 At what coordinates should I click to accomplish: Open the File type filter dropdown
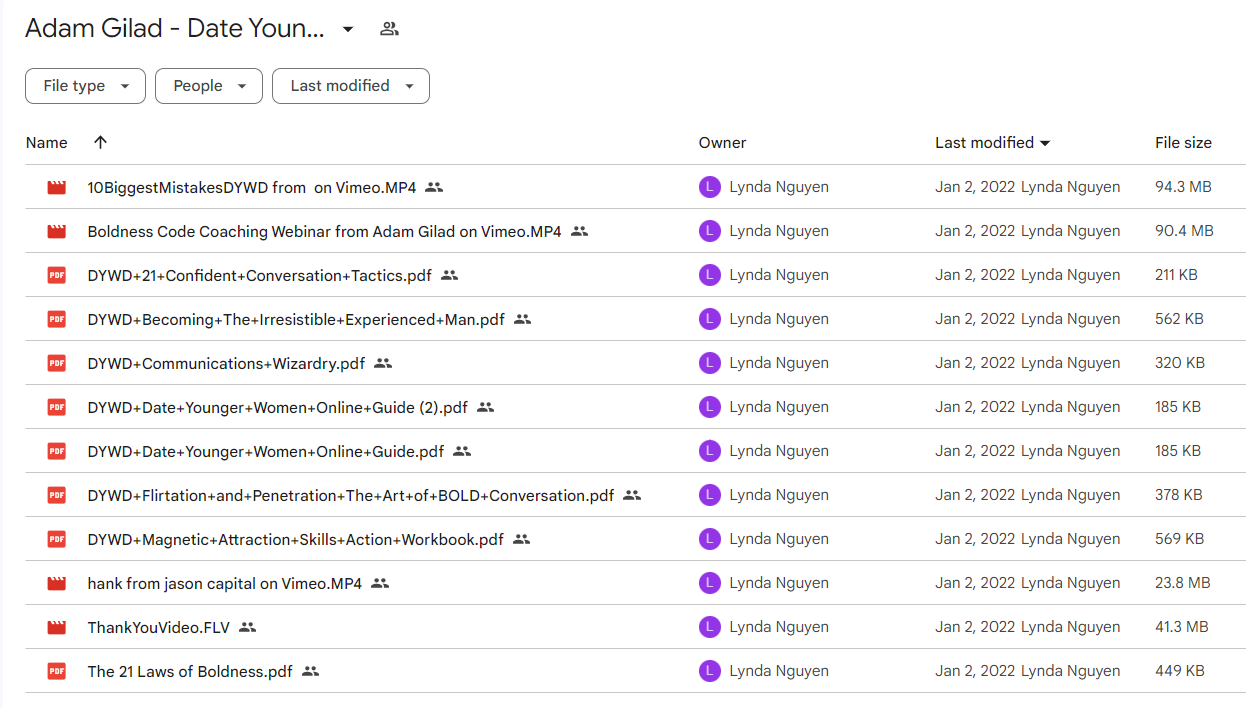tap(85, 86)
